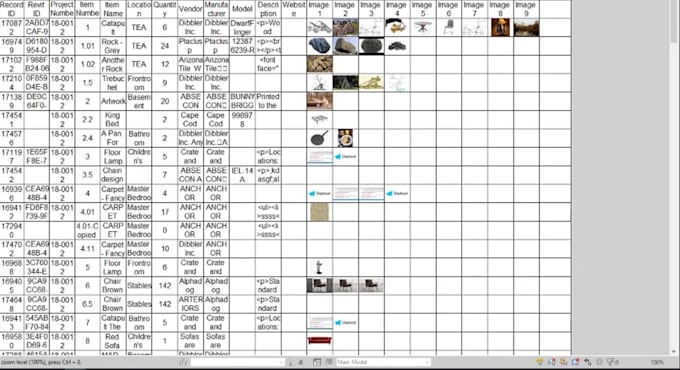Open the Main Model design options dropdown
680x370 pixels.
point(383,362)
